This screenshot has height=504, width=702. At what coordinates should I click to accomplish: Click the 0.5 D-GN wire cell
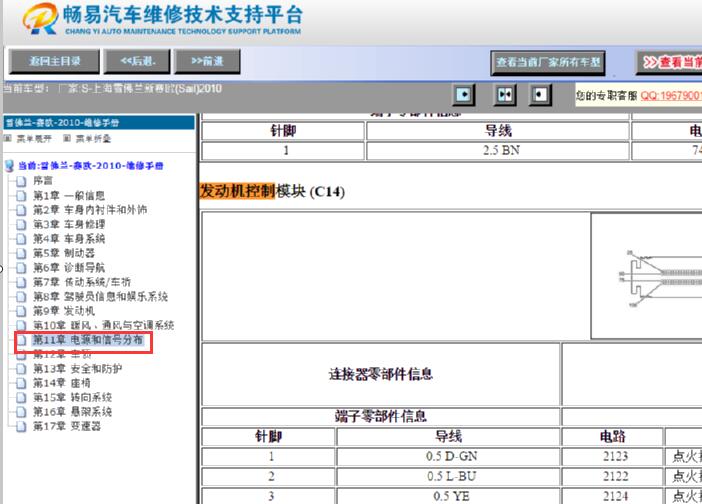pyautogui.click(x=448, y=457)
